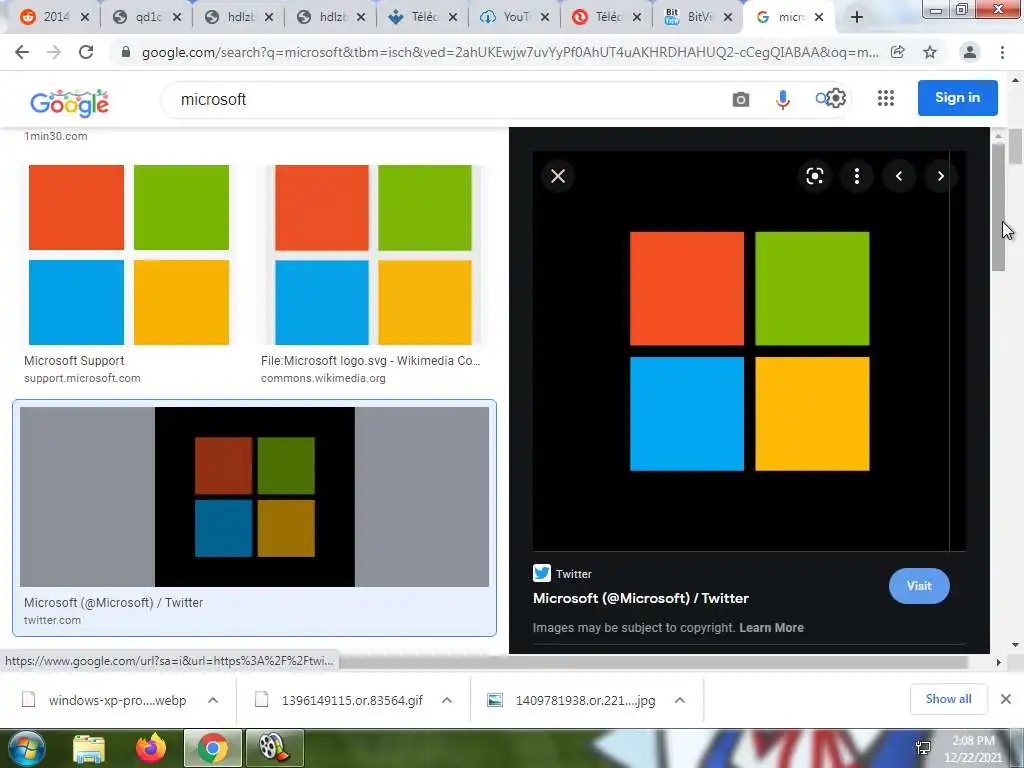Click the URL address bar

coord(509,52)
